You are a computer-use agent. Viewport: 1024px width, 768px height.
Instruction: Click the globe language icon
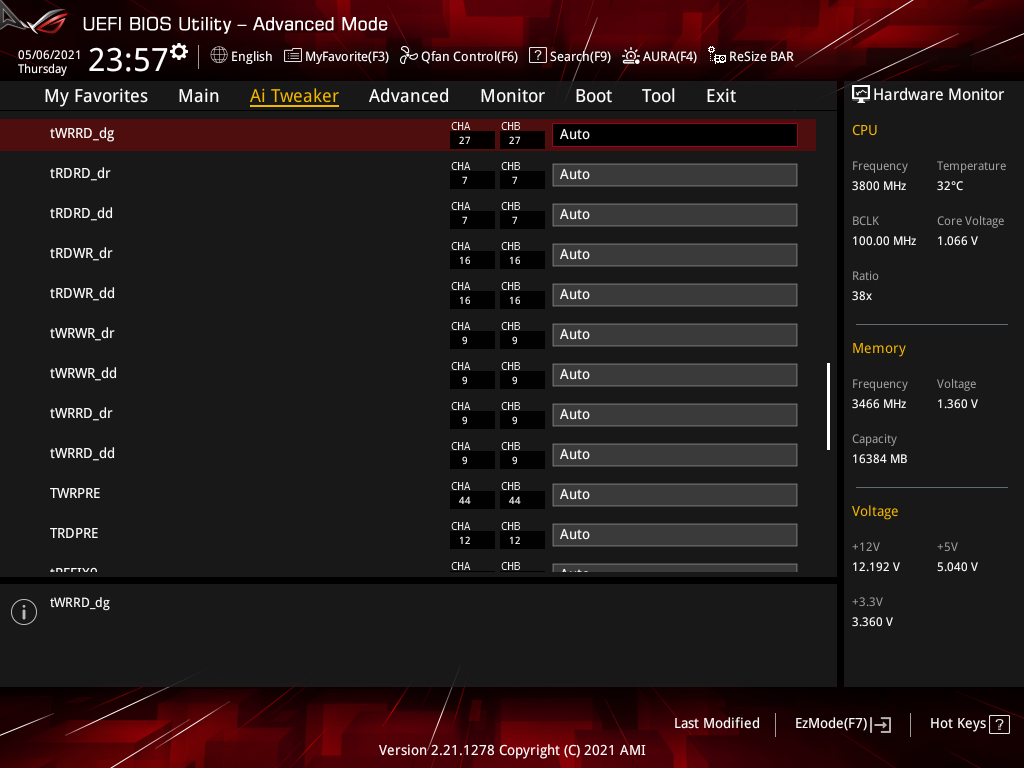(x=219, y=56)
